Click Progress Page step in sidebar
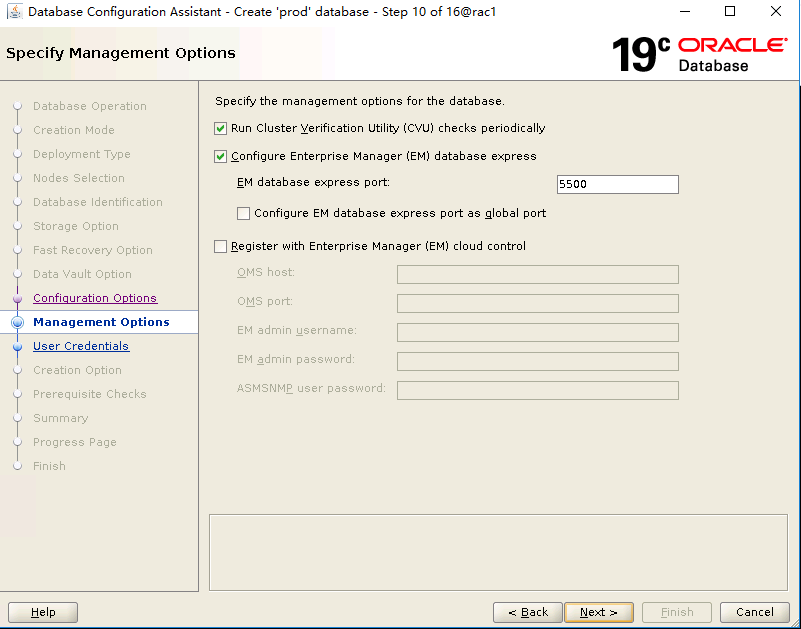Screen dimensions: 801x629 tap(75, 442)
